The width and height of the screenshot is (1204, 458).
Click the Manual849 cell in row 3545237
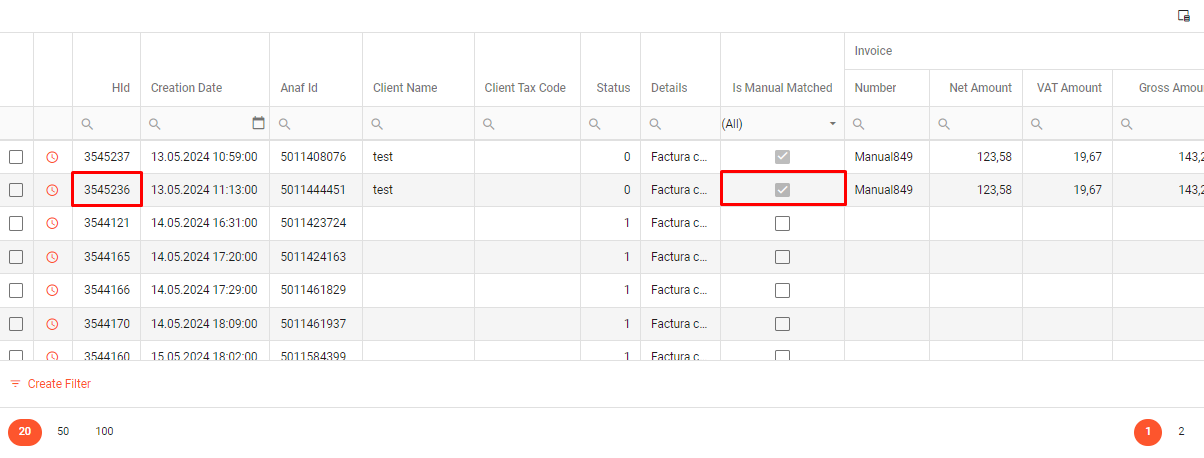coord(887,157)
